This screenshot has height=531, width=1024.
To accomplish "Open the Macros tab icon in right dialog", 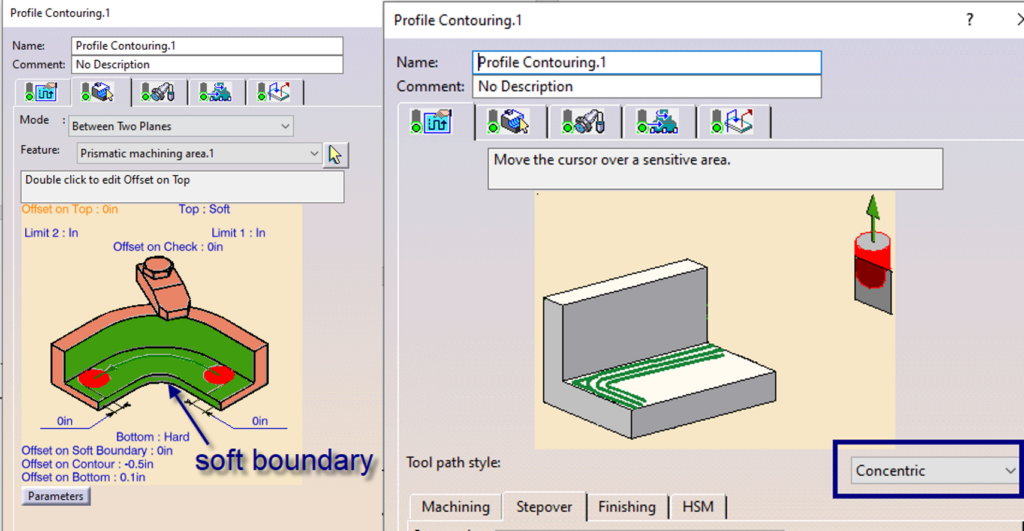I will tap(733, 122).
